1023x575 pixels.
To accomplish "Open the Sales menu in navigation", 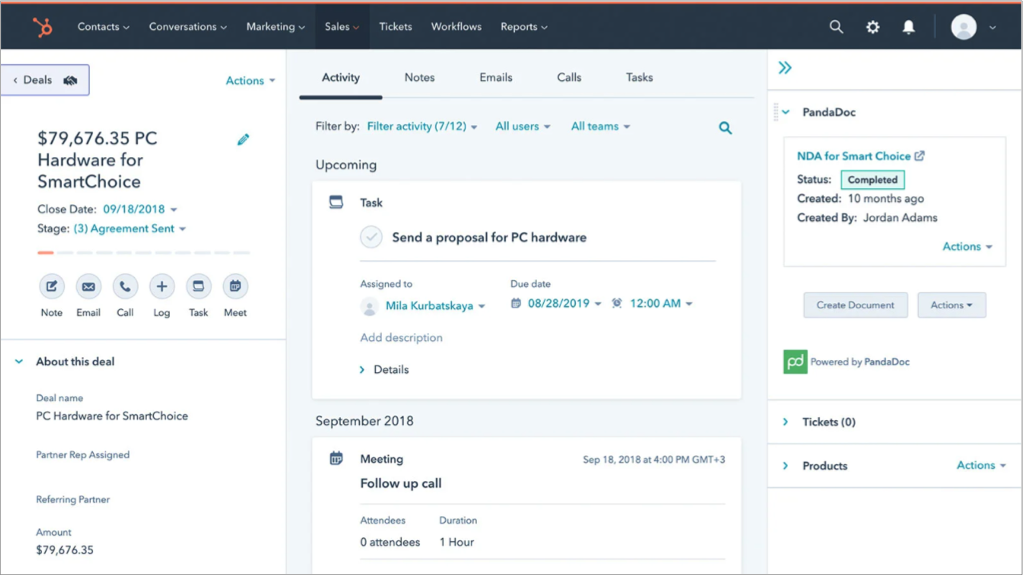I will (x=341, y=27).
